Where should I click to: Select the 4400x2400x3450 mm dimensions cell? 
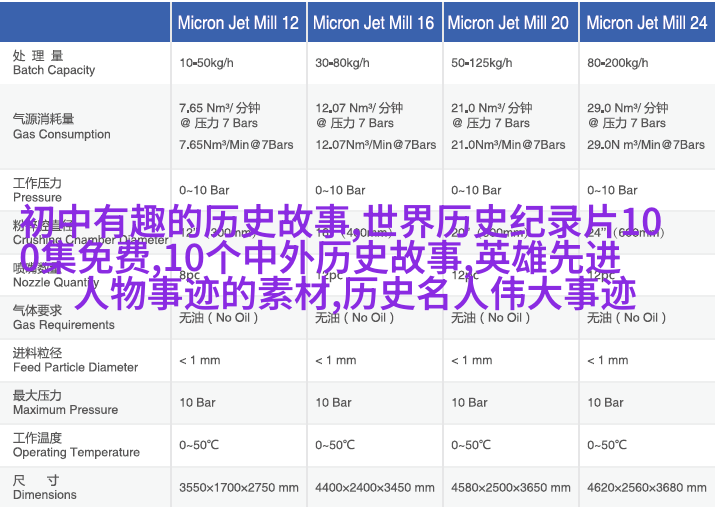point(374,487)
